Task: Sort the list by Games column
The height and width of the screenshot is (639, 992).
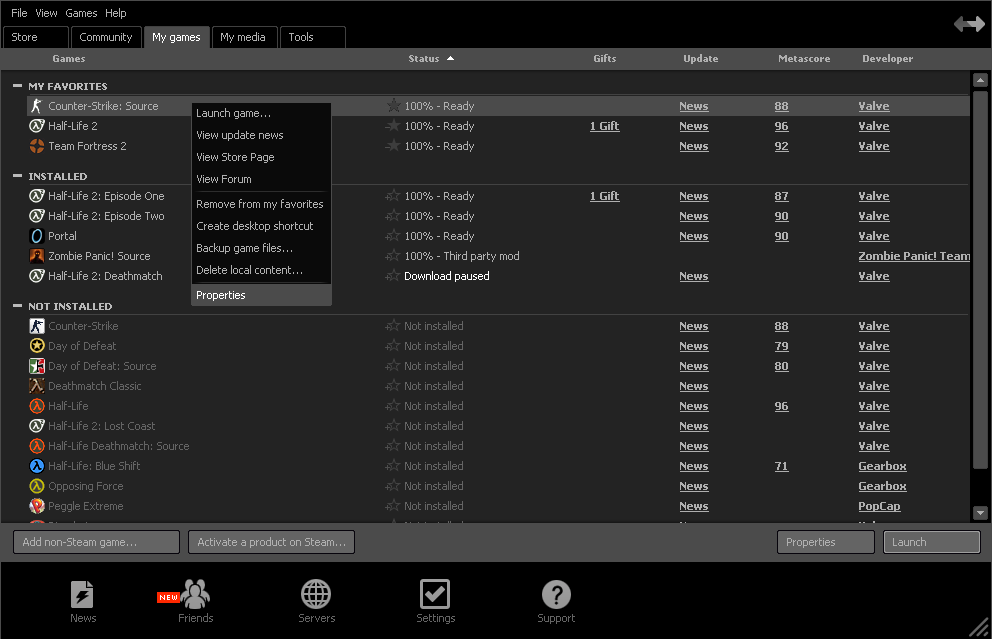Action: [68, 58]
